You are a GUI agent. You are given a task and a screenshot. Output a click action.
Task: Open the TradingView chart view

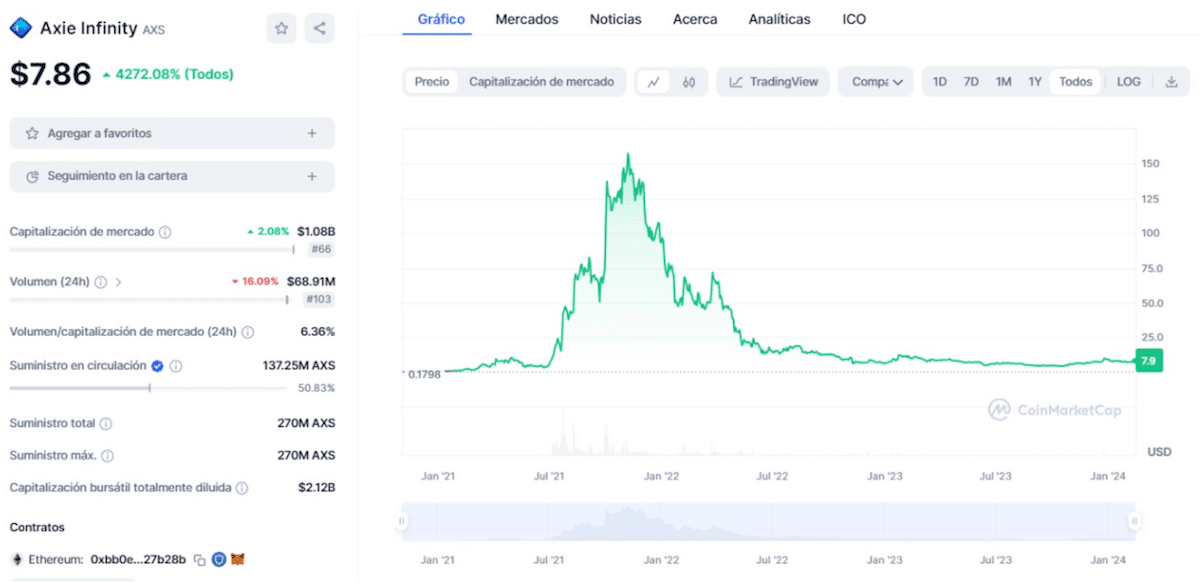click(773, 81)
